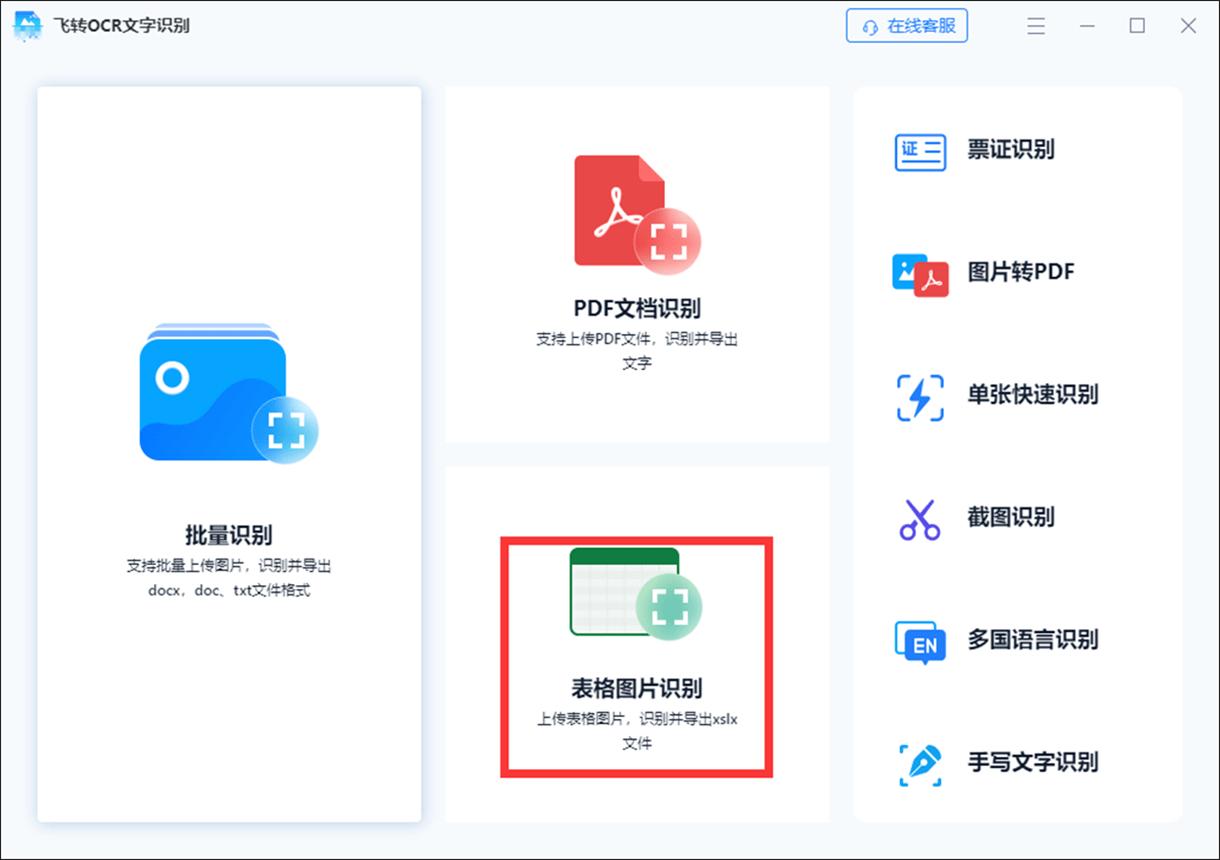The height and width of the screenshot is (860, 1220).
Task: Click the crop marks badge on 表格图片识别
Action: (668, 605)
